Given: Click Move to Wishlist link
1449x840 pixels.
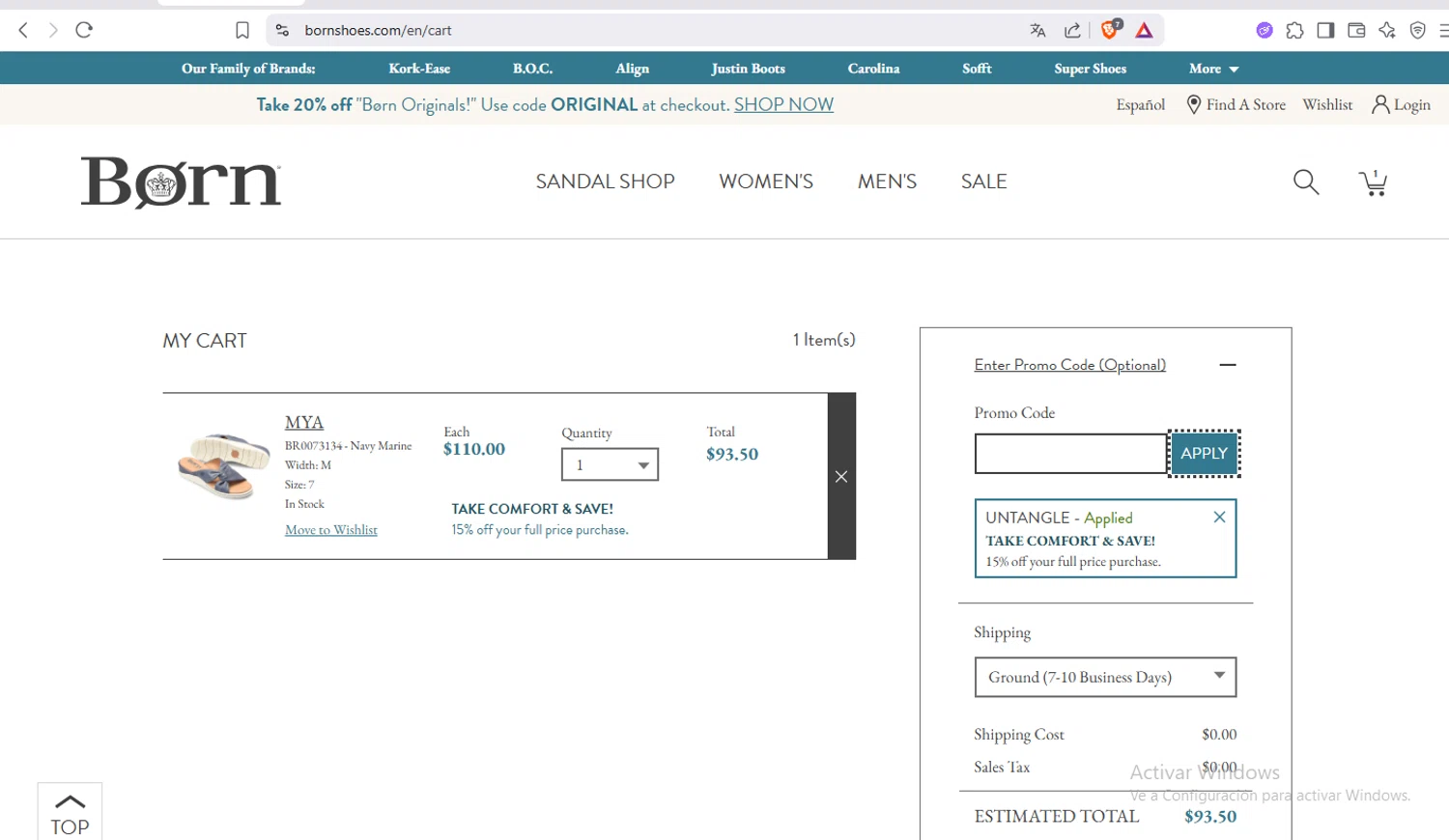Looking at the screenshot, I should pos(331,530).
